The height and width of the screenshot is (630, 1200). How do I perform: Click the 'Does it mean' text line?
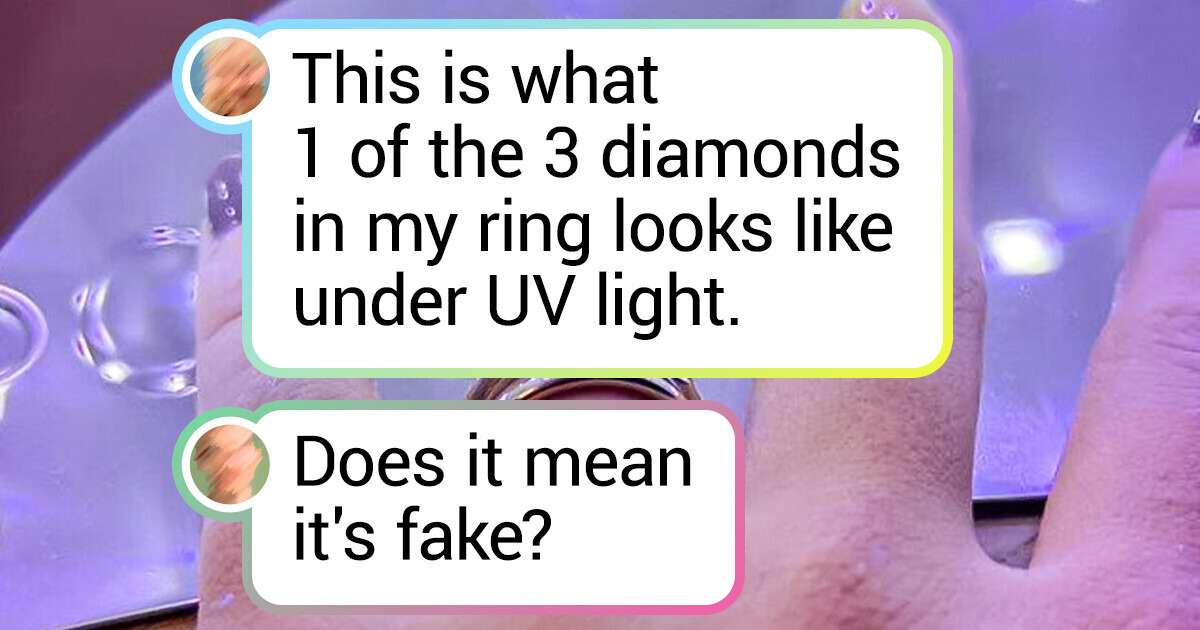tap(493, 465)
